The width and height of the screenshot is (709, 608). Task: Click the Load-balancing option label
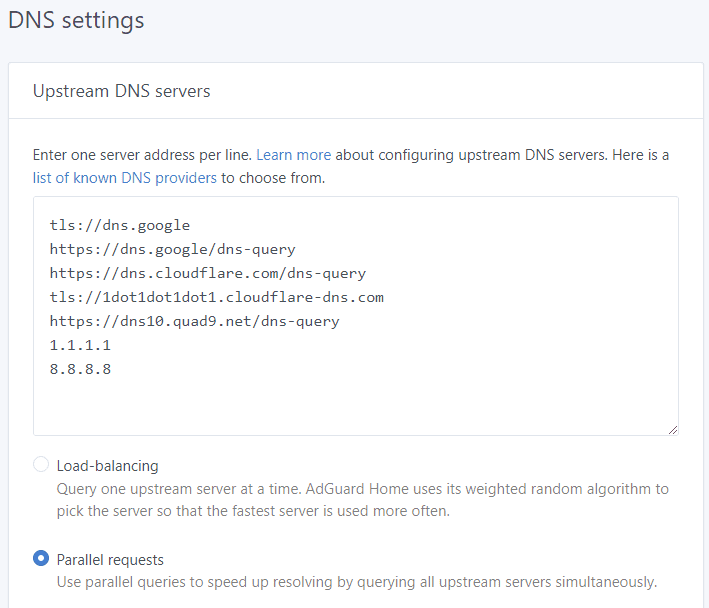click(107, 466)
